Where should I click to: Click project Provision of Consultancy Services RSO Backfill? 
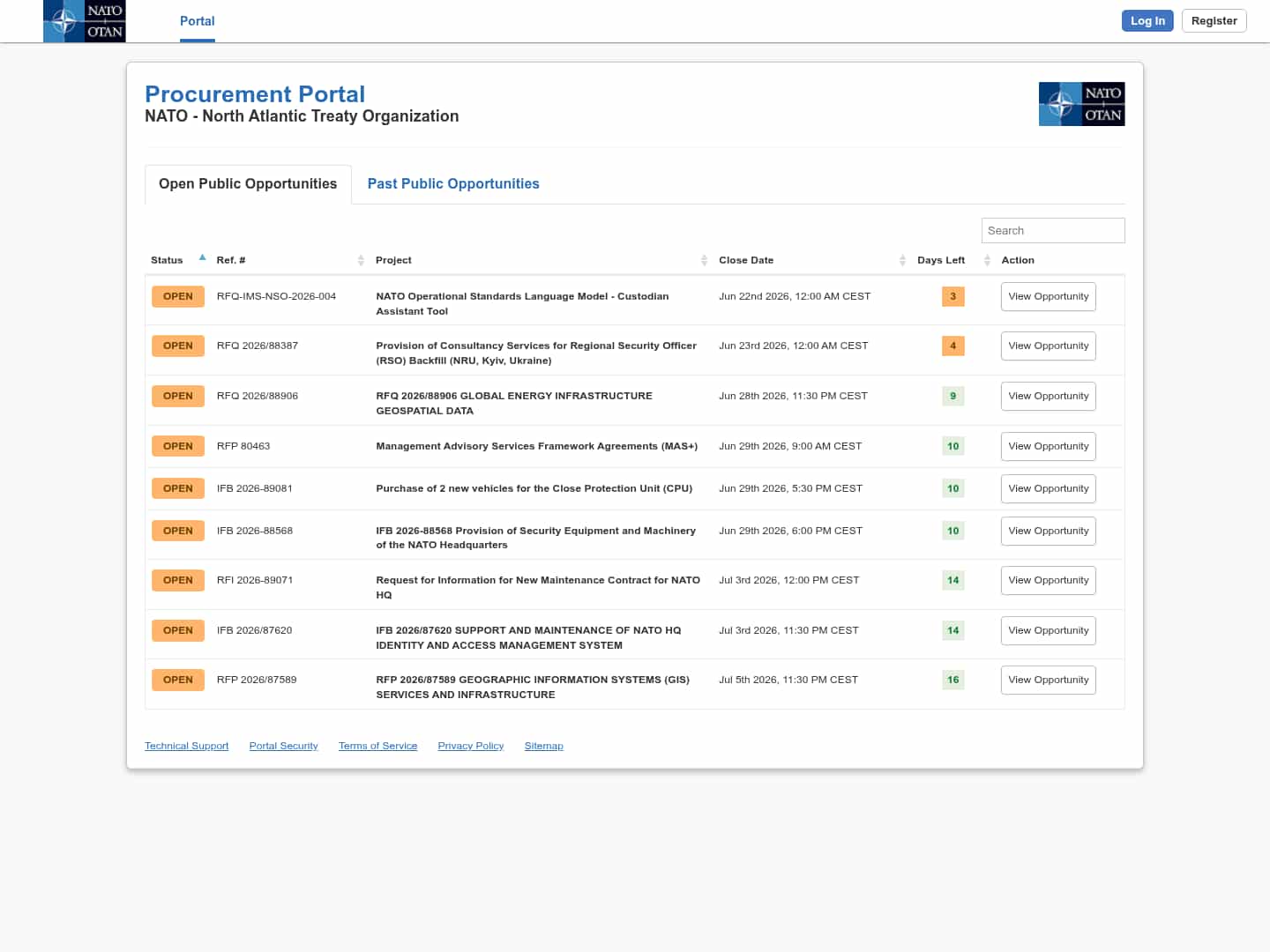[x=536, y=353]
